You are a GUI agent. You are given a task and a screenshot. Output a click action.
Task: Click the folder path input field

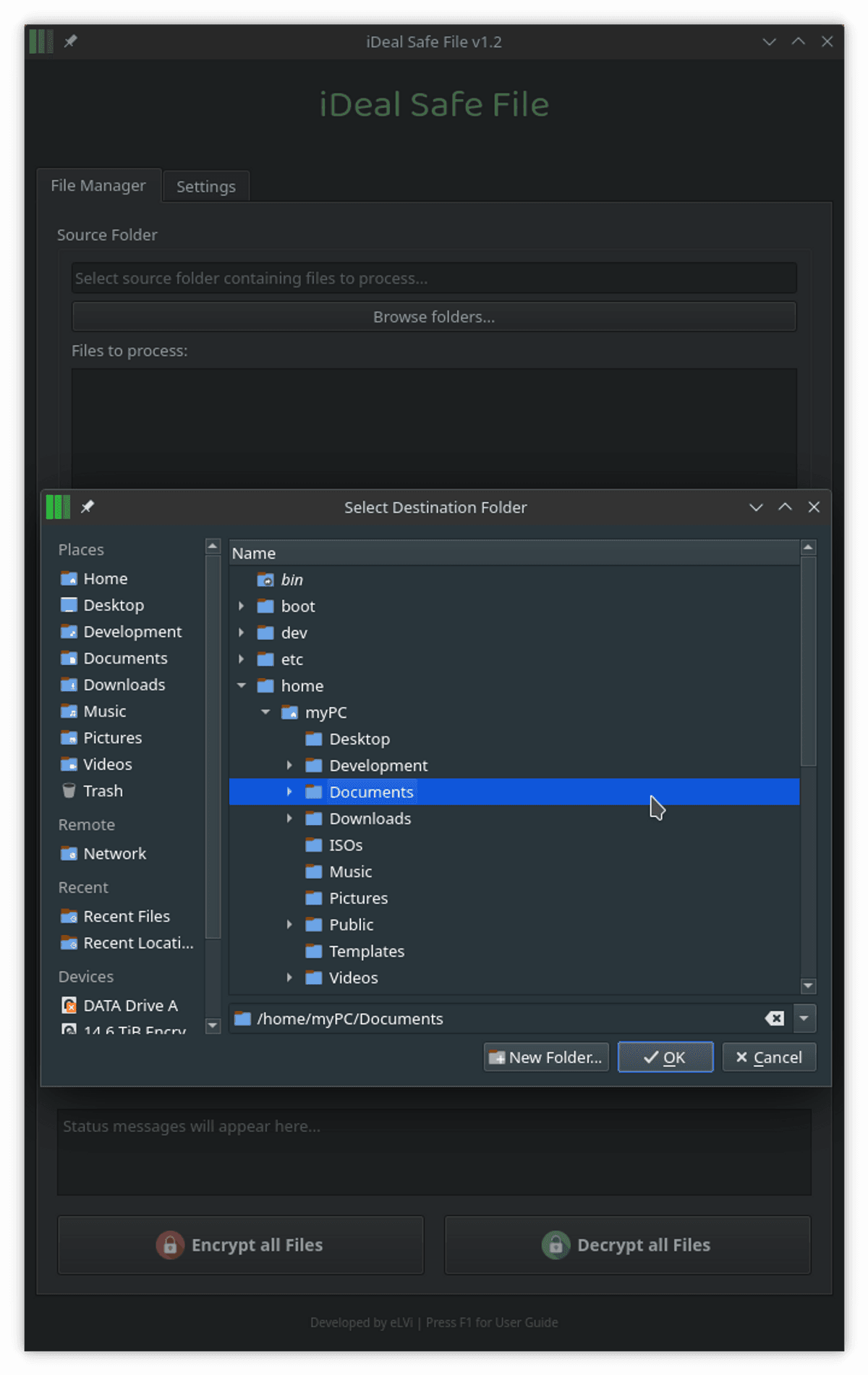(x=499, y=1019)
